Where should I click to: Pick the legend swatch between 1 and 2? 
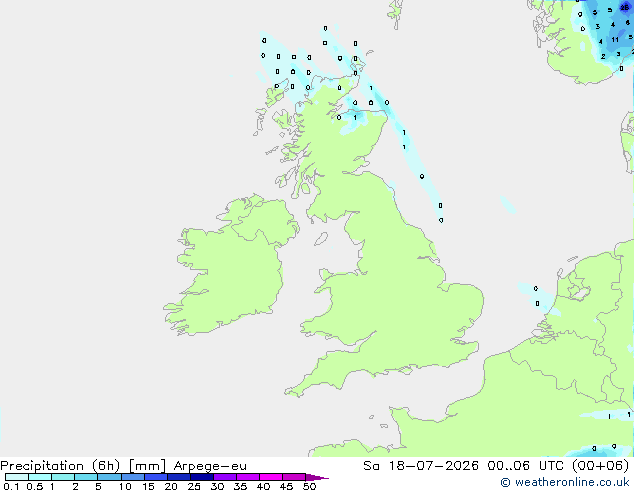[63, 477]
